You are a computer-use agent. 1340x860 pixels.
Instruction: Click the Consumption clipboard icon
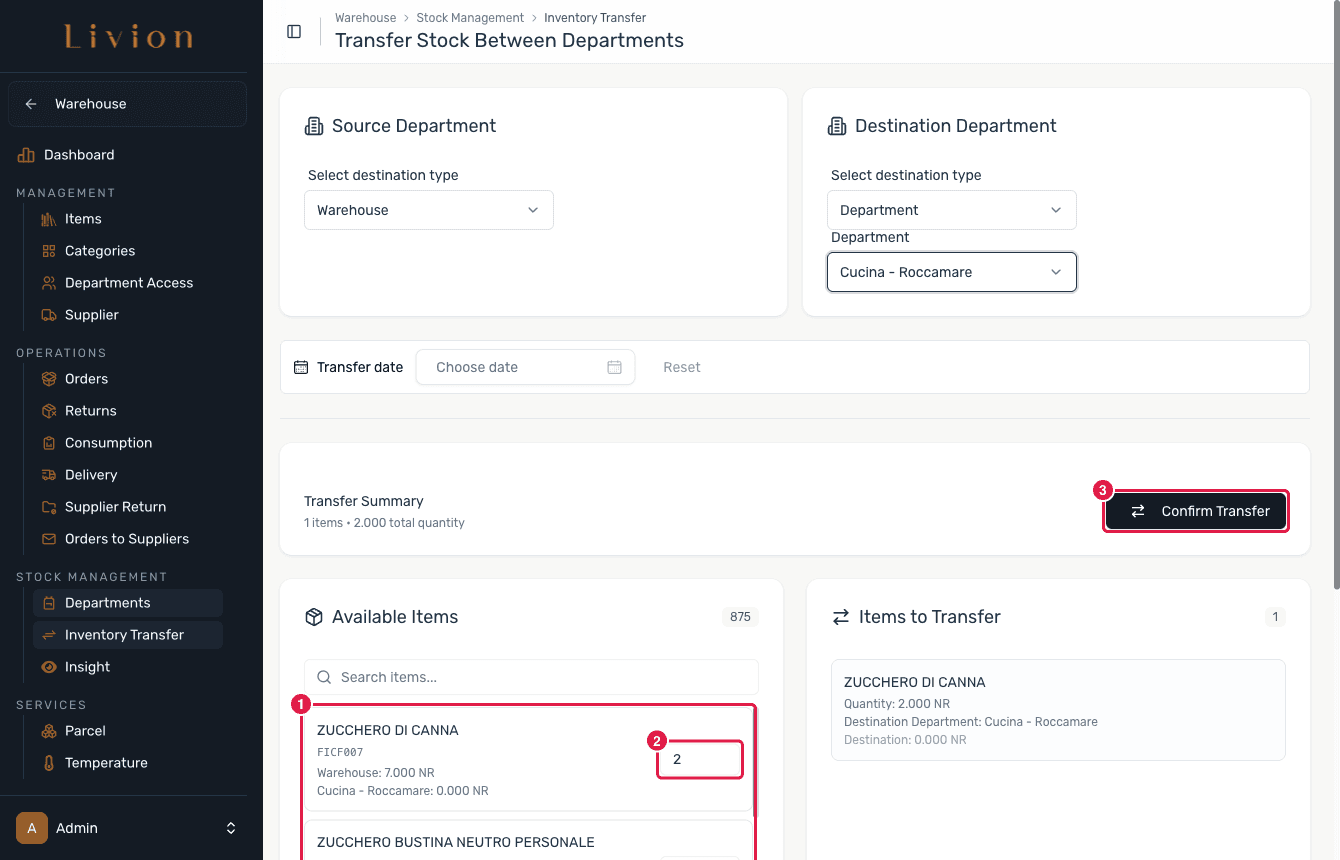pos(48,443)
